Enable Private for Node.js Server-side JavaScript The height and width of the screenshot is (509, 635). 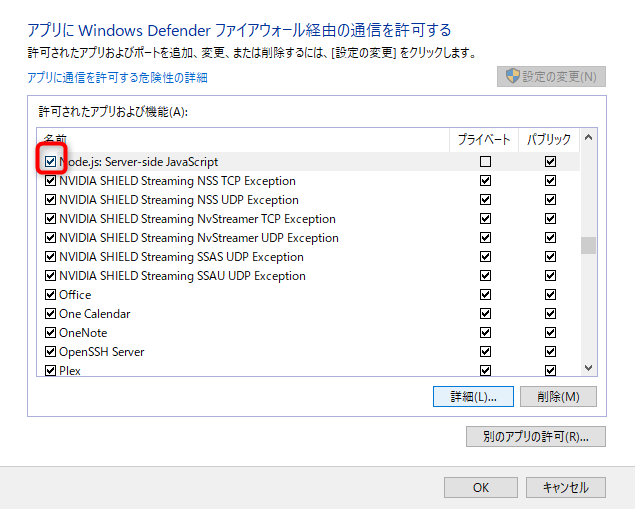click(485, 162)
